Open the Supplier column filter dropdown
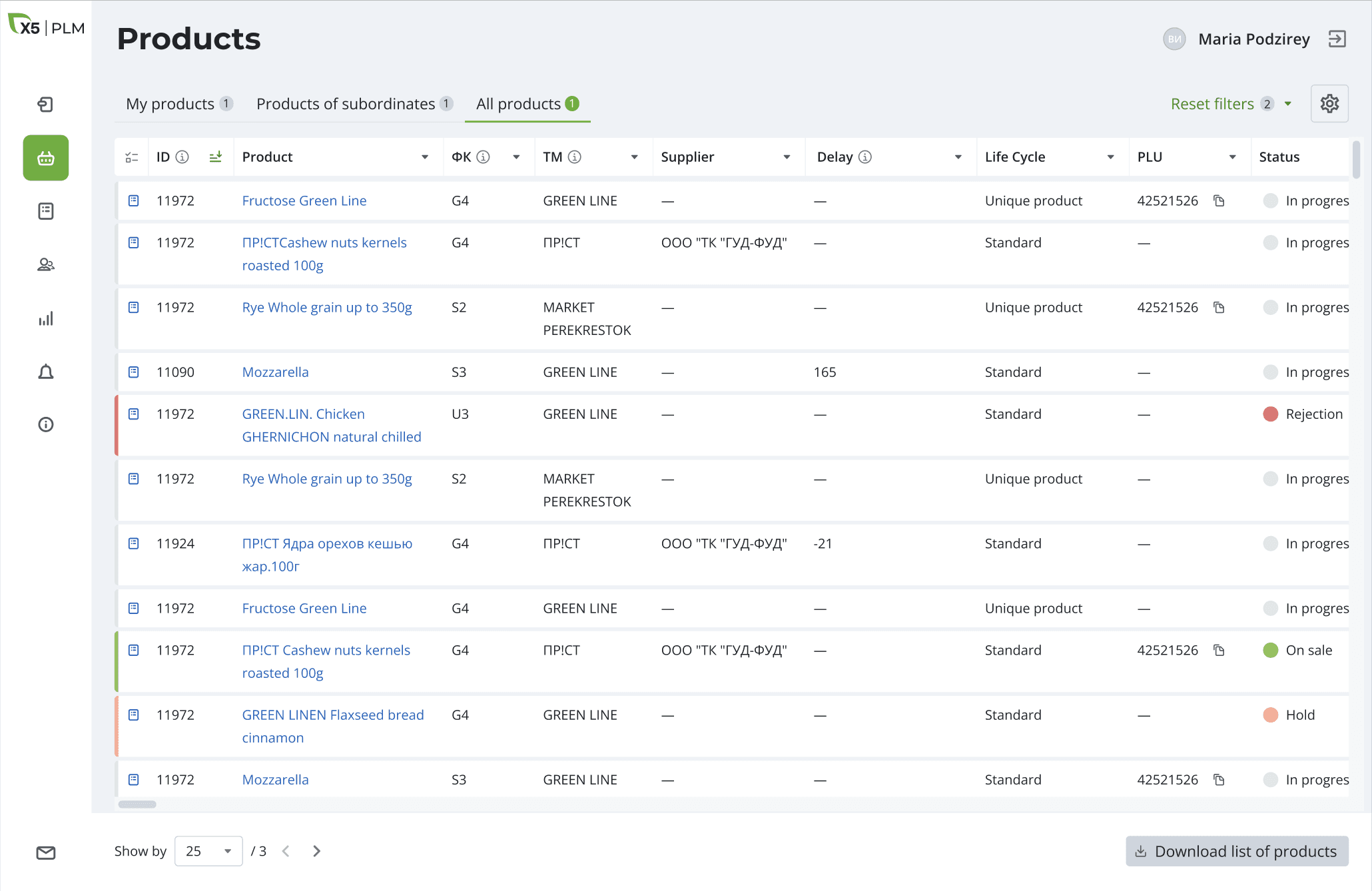This screenshot has height=891, width=1372. 787,157
